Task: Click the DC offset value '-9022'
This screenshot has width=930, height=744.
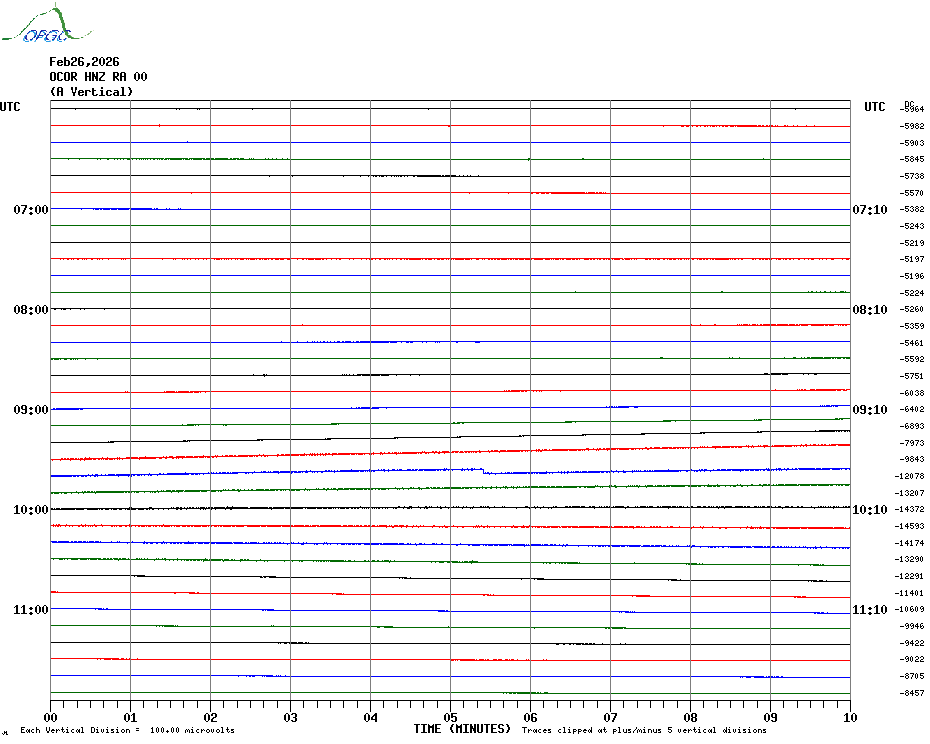Action: click(x=912, y=659)
